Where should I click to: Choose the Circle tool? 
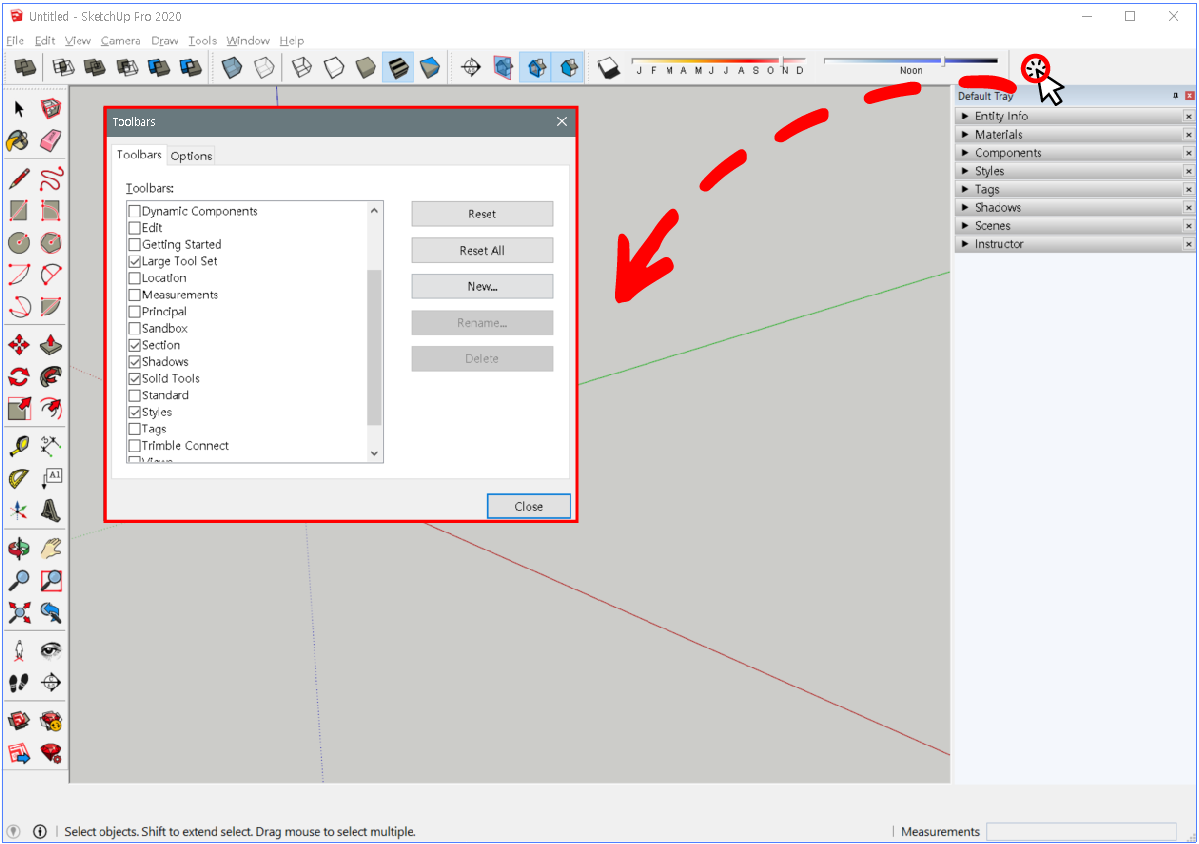[19, 243]
